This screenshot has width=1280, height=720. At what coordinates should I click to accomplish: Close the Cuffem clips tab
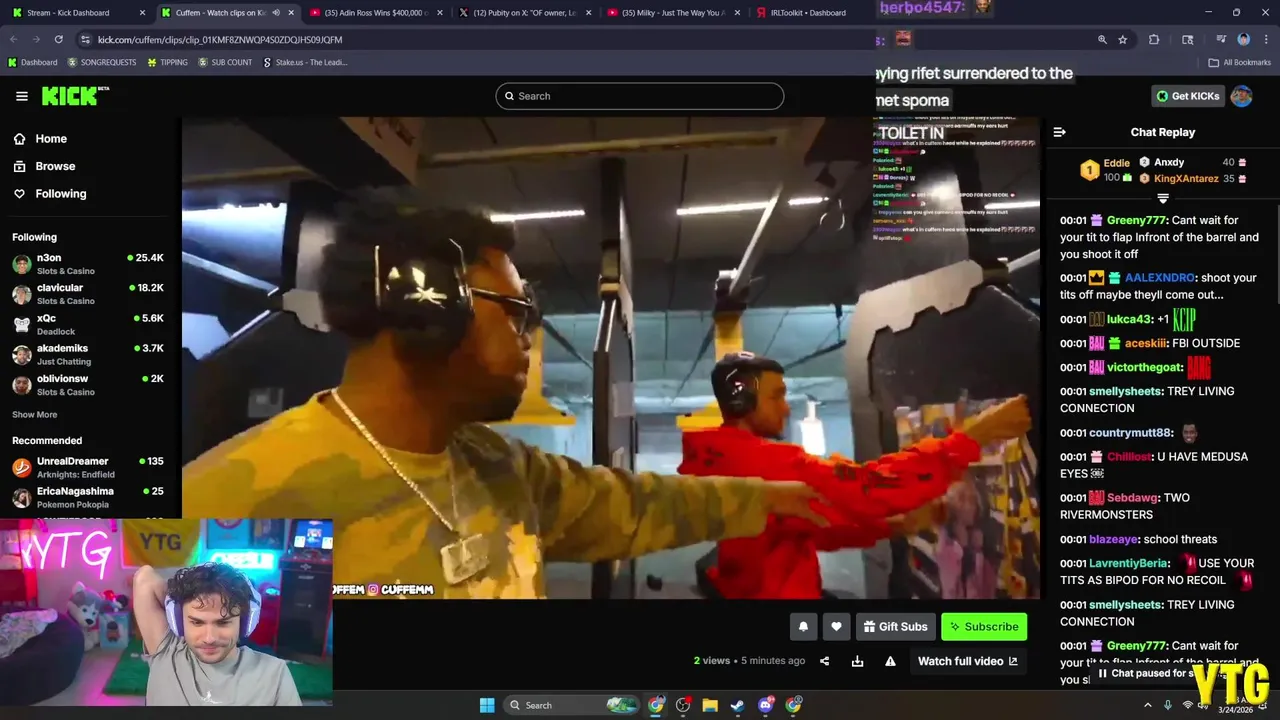coord(291,13)
